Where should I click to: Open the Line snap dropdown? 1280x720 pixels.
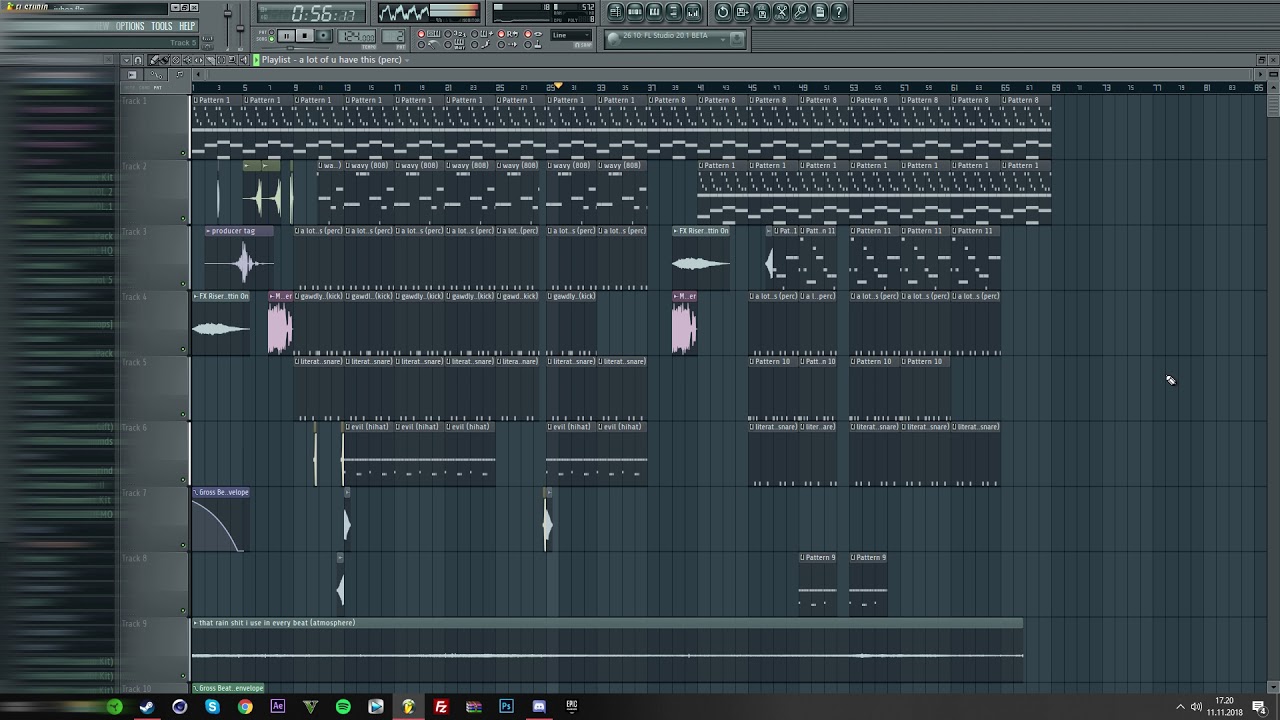(571, 35)
